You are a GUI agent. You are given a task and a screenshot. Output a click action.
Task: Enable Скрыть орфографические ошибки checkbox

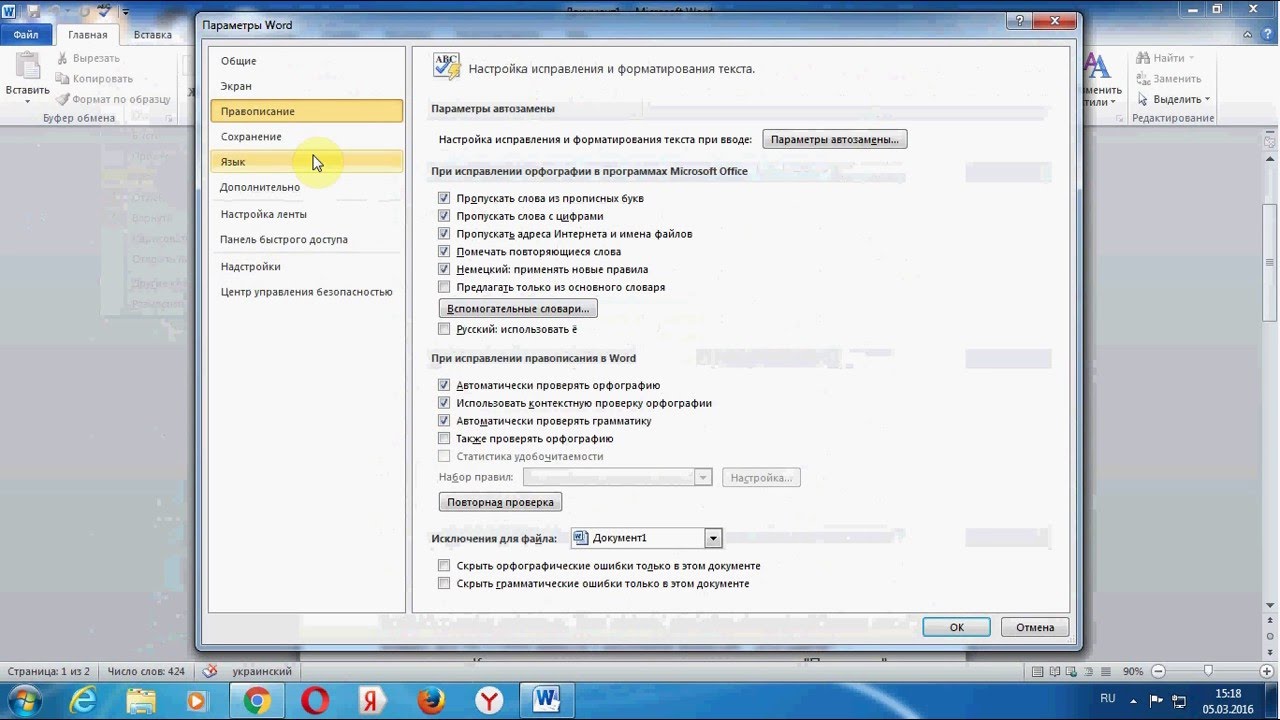click(444, 566)
